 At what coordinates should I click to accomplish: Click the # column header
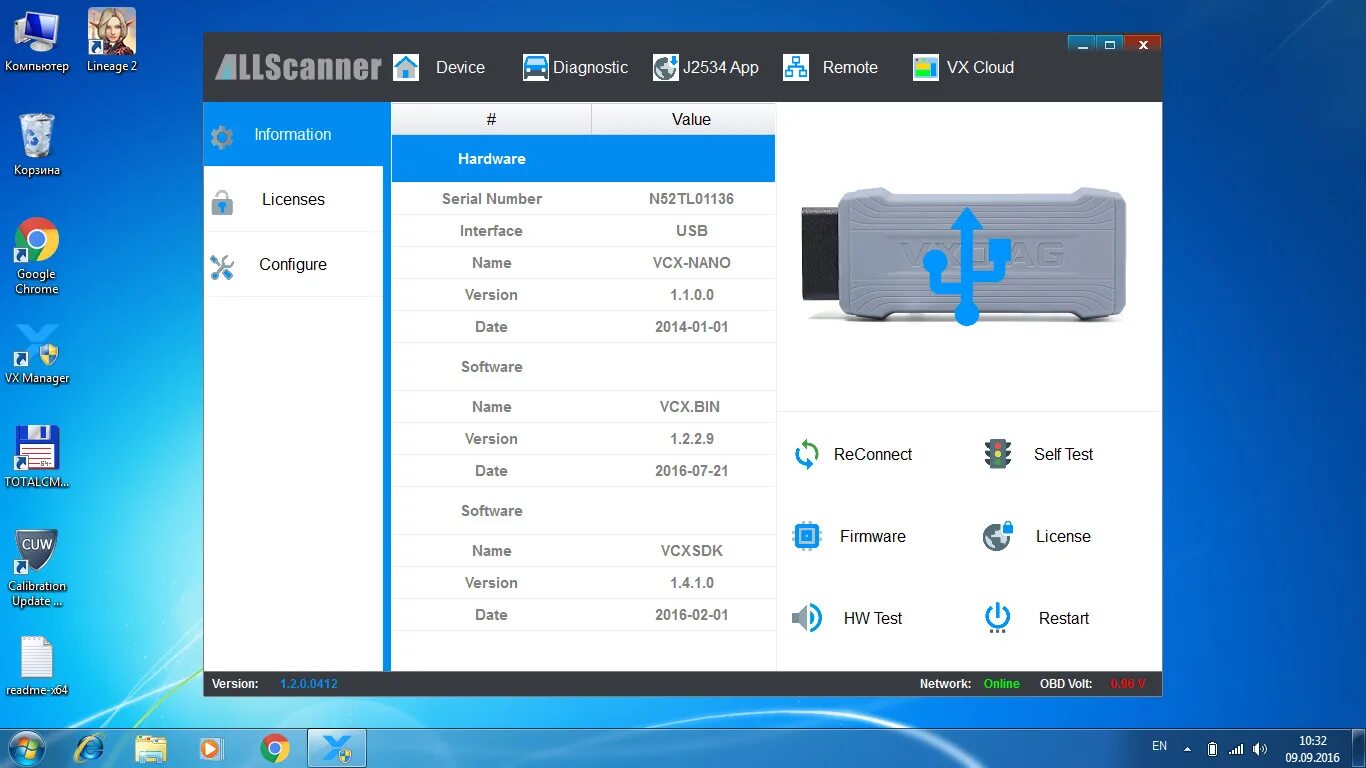pos(491,119)
